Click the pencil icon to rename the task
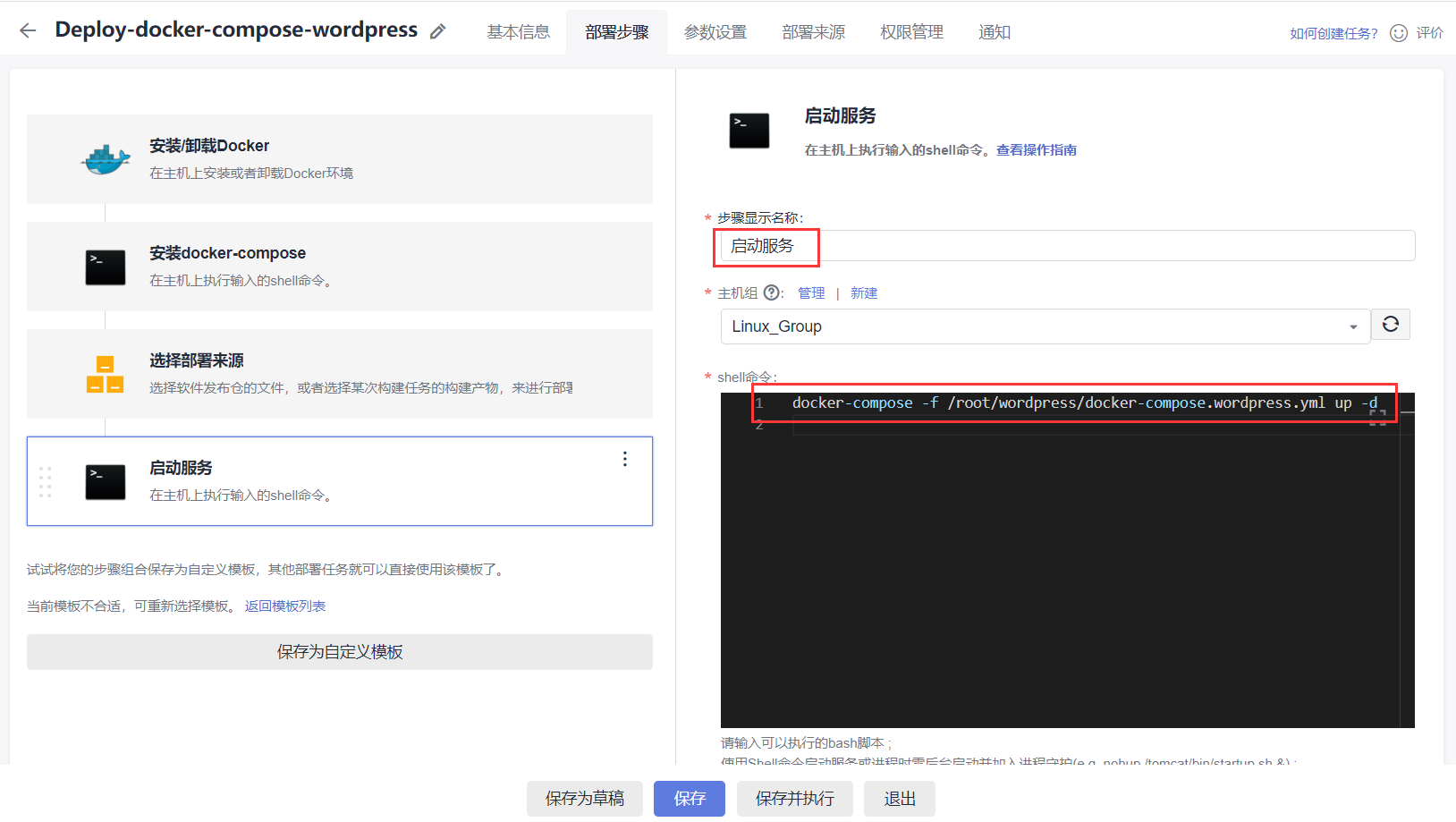Viewport: 1456px width, 822px height. click(x=437, y=30)
